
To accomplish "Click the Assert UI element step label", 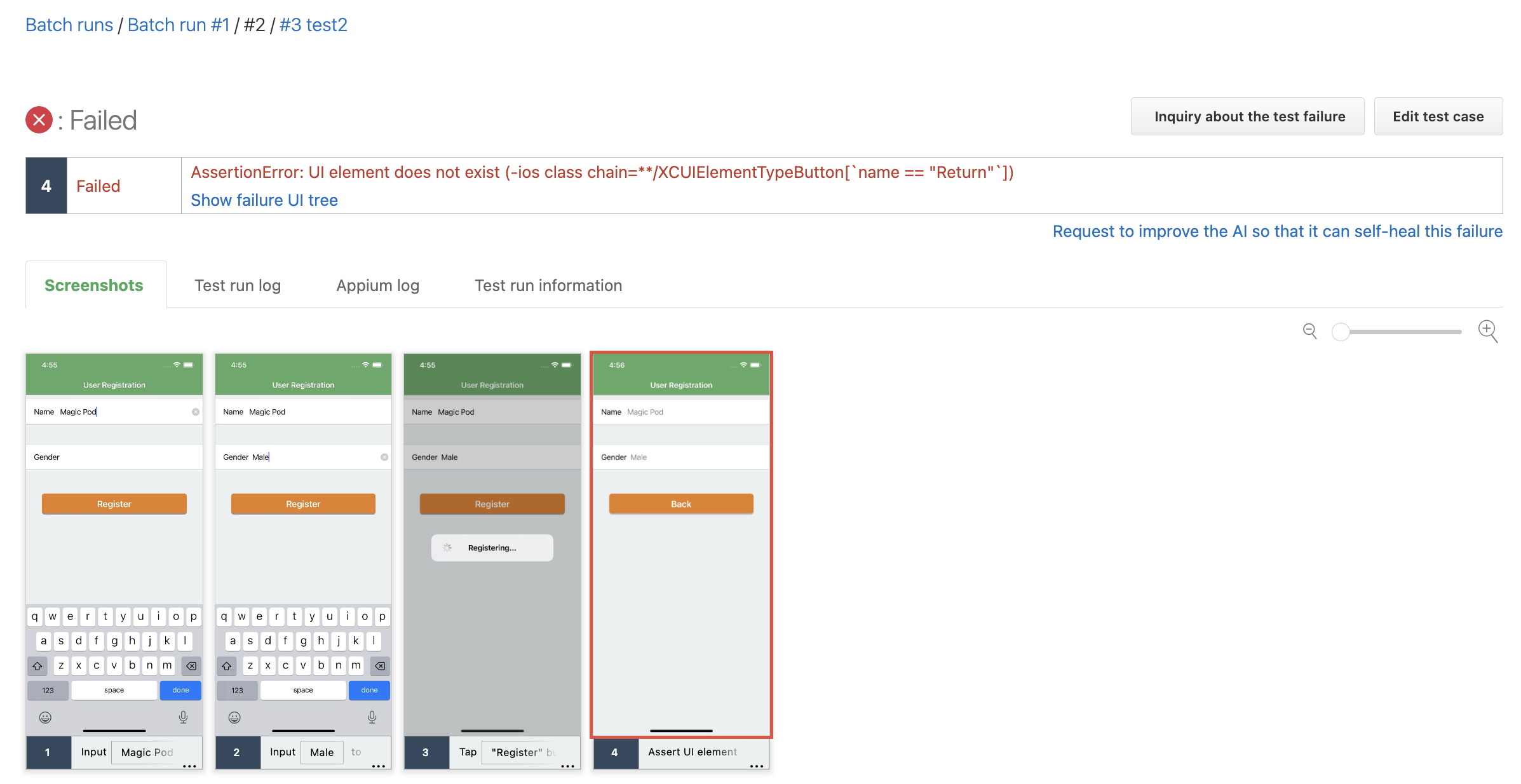I will pos(693,752).
